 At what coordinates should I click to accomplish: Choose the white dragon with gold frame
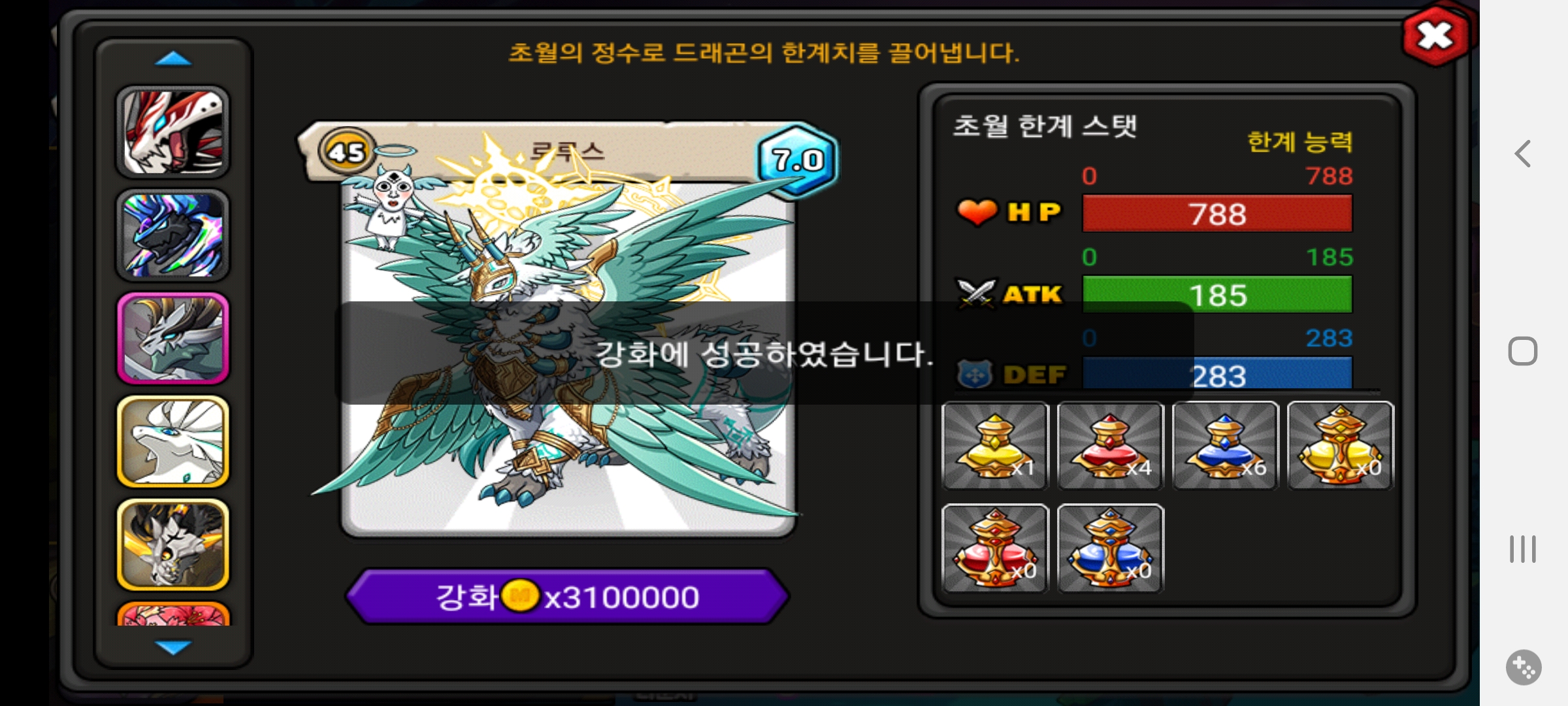coord(173,441)
